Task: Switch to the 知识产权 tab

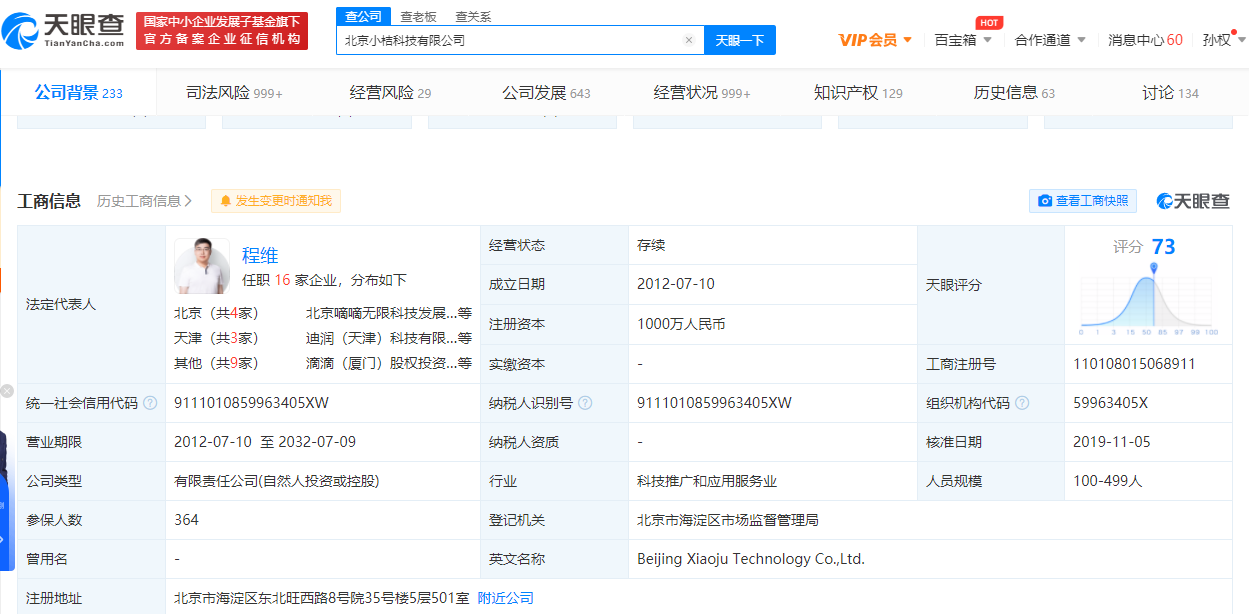Action: [x=858, y=93]
